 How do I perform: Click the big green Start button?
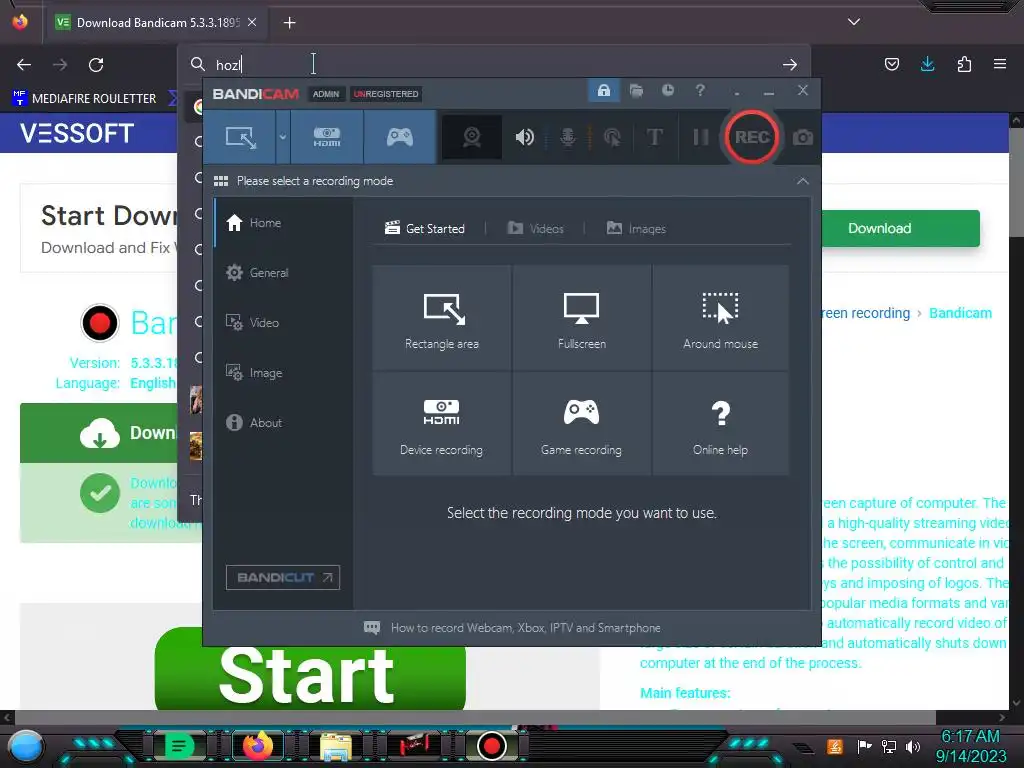310,675
